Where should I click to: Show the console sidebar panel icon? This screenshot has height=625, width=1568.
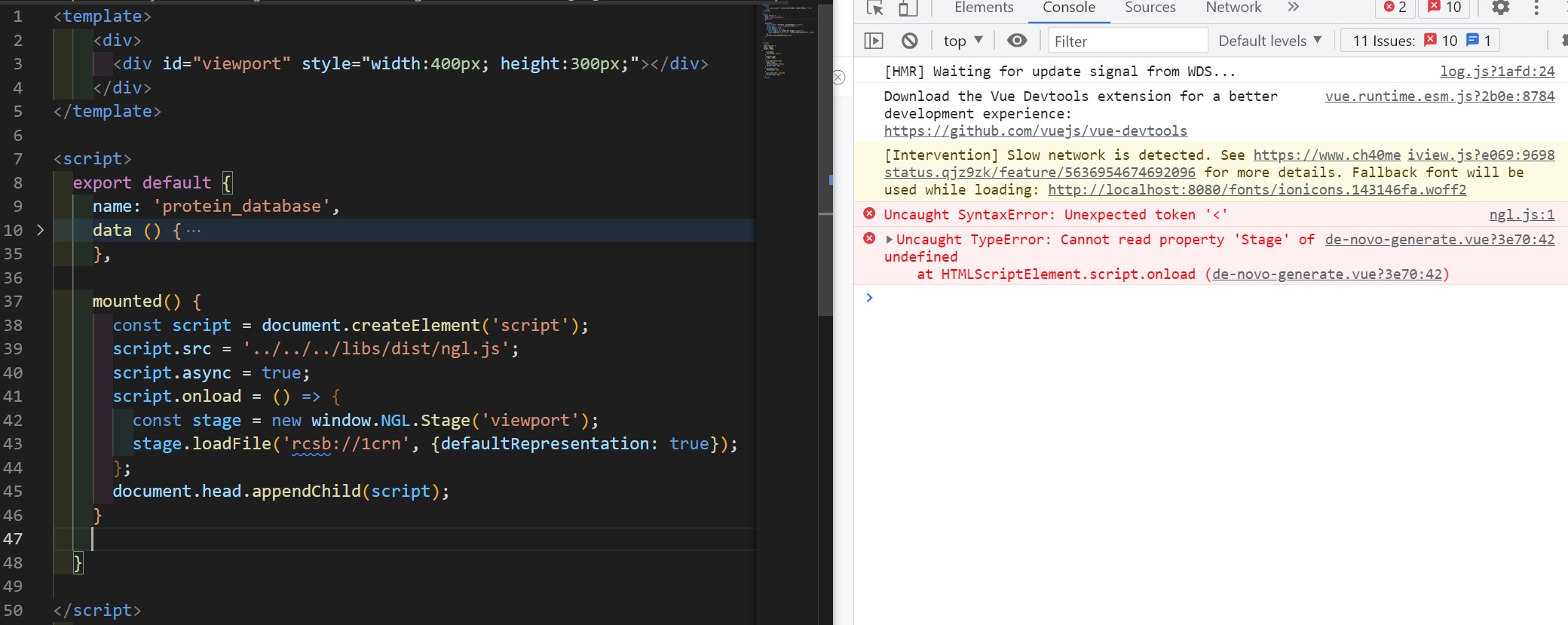874,41
